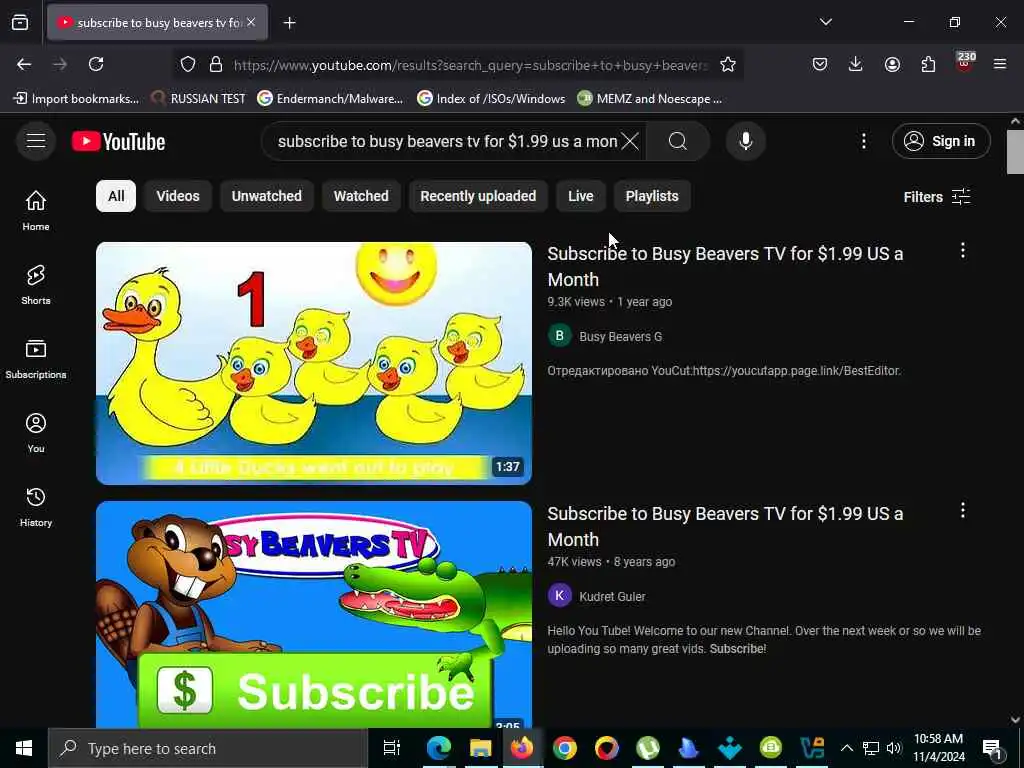The height and width of the screenshot is (768, 1024).
Task: Click the Sign in button
Action: coord(940,141)
